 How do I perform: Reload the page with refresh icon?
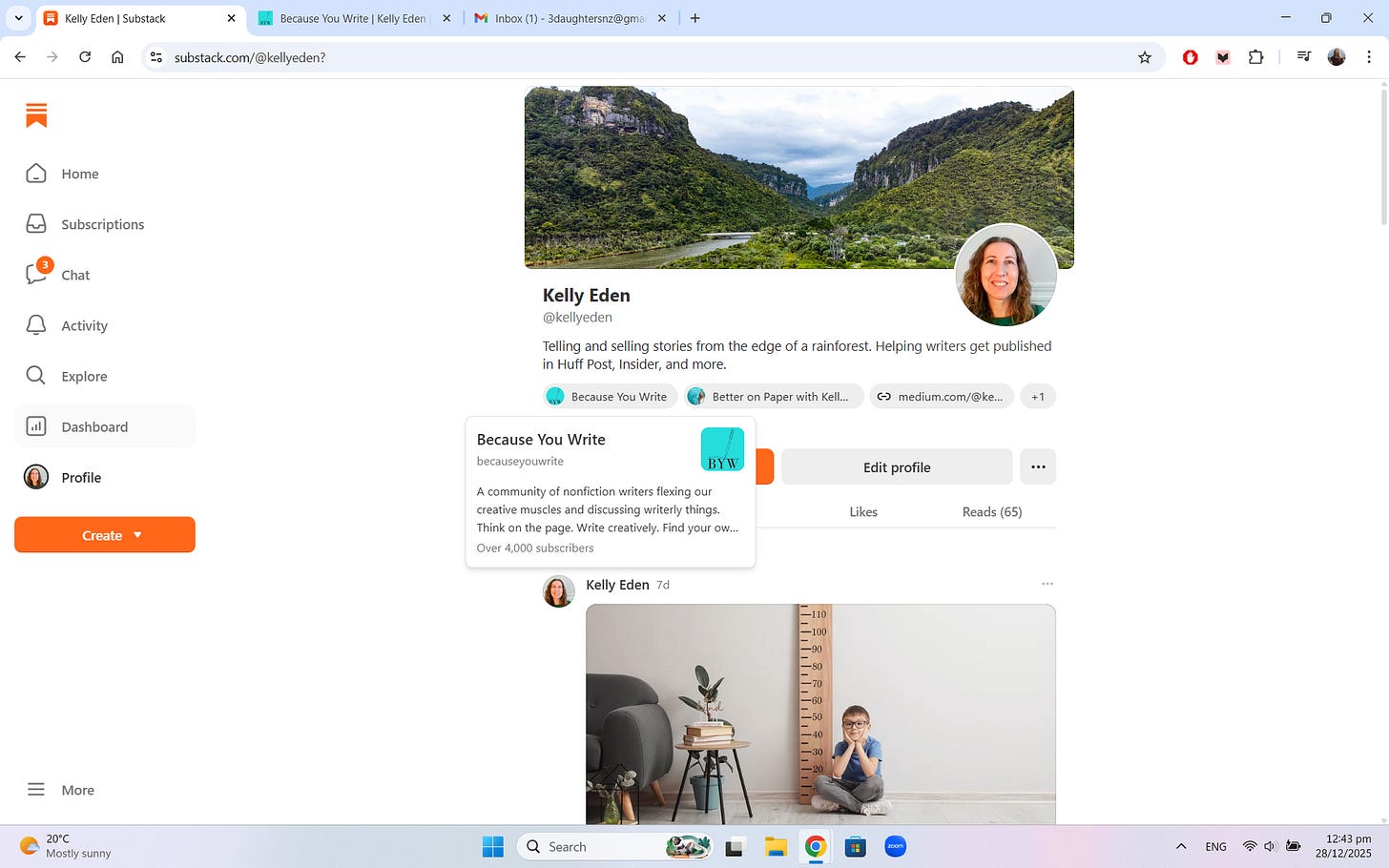point(85,57)
